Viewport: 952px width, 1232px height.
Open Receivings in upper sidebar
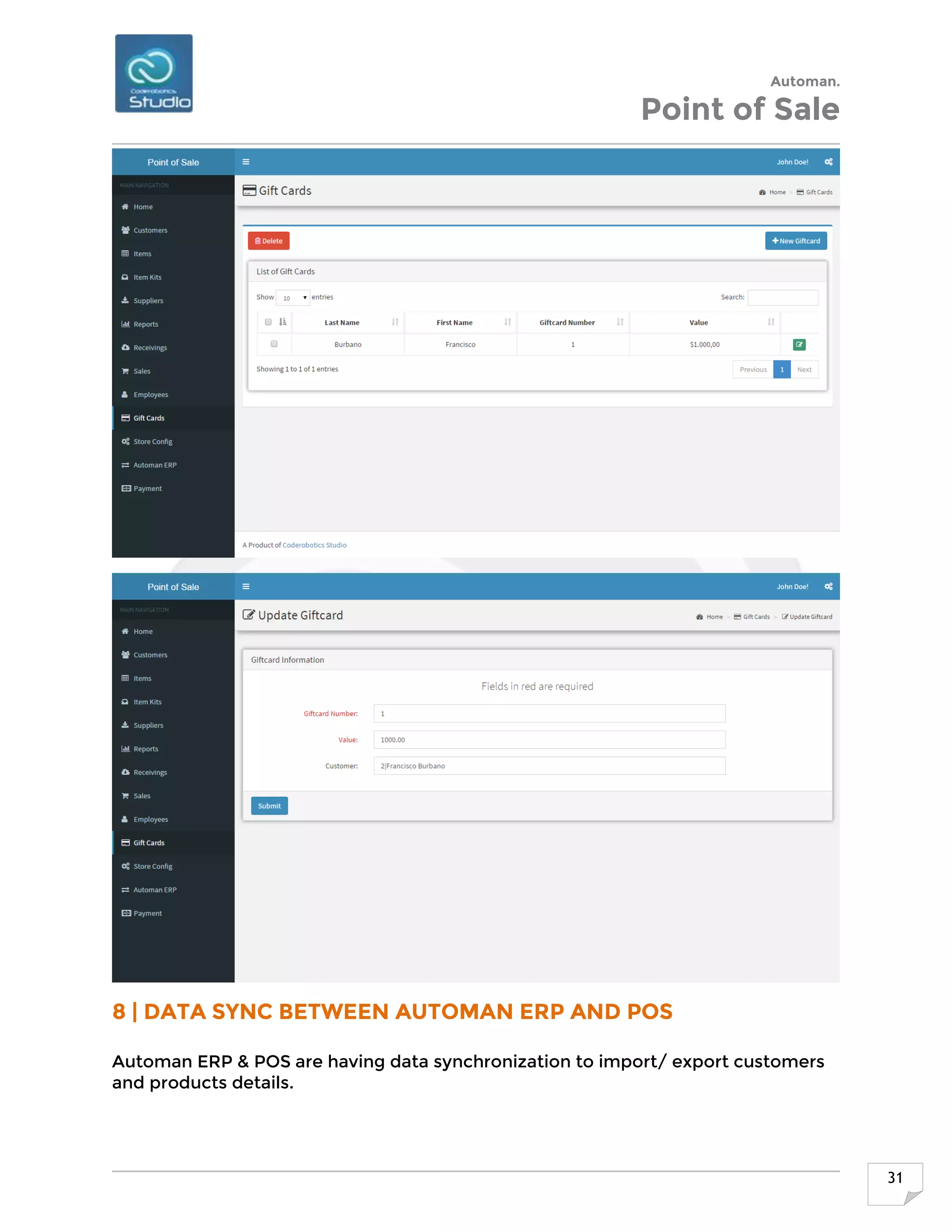[173, 347]
